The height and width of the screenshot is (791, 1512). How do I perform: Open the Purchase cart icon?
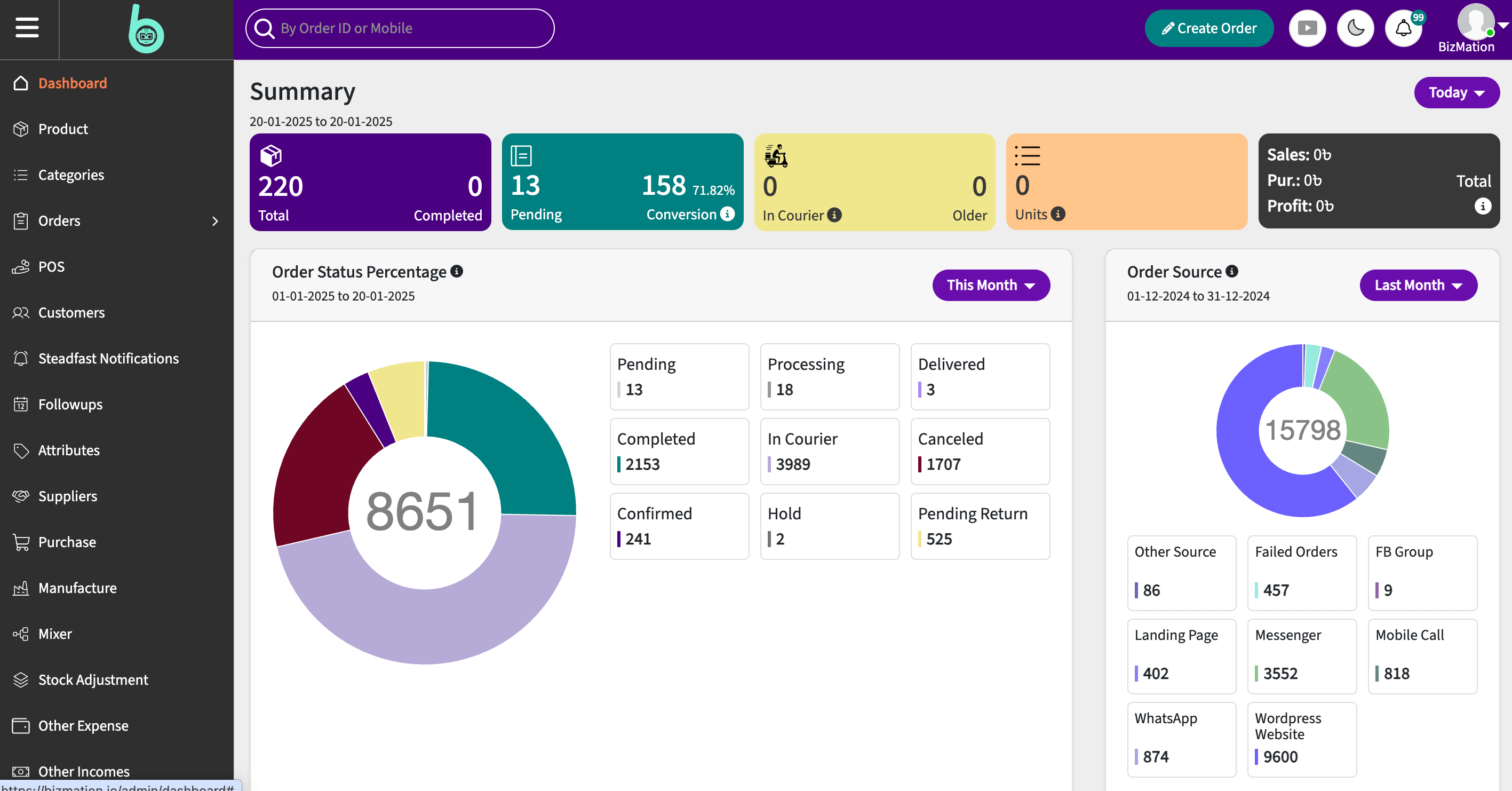pos(21,541)
